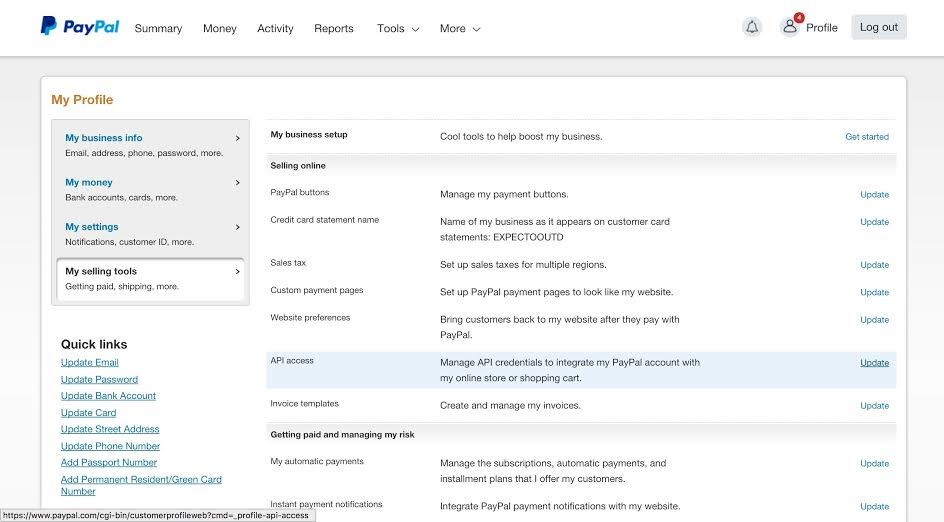Image resolution: width=944 pixels, height=522 pixels.
Task: Click Update next to Sales tax
Action: pyautogui.click(x=874, y=265)
